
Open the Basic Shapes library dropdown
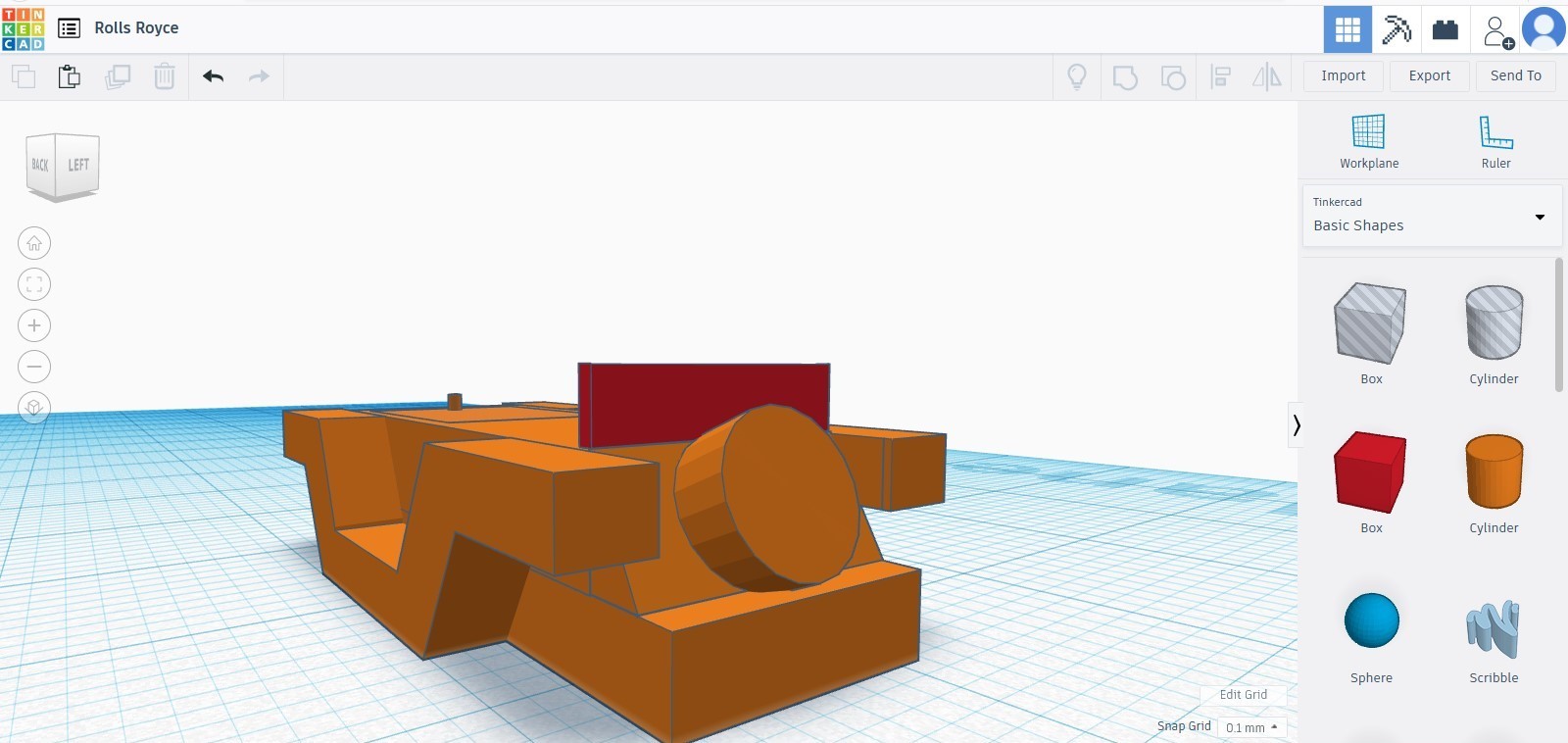(1432, 216)
